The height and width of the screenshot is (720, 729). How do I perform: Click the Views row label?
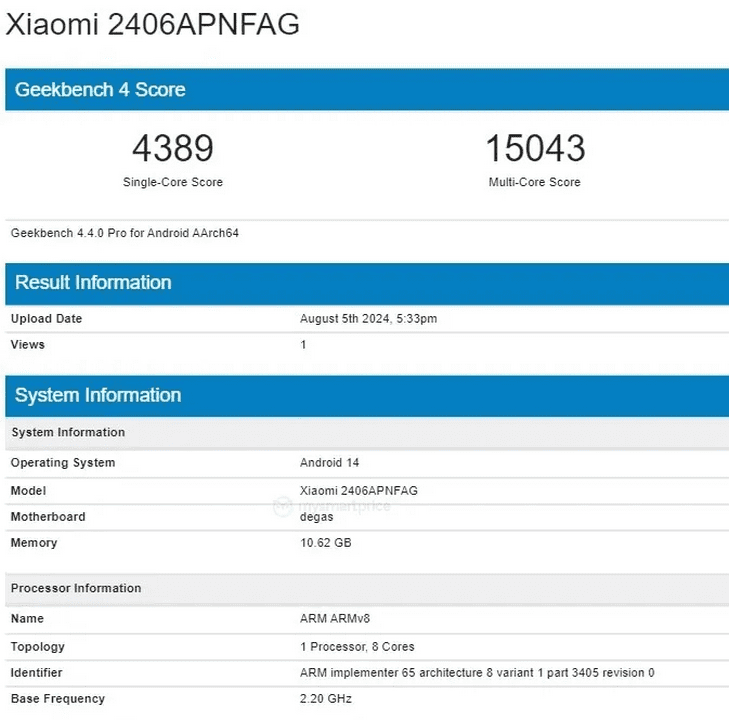tap(27, 345)
